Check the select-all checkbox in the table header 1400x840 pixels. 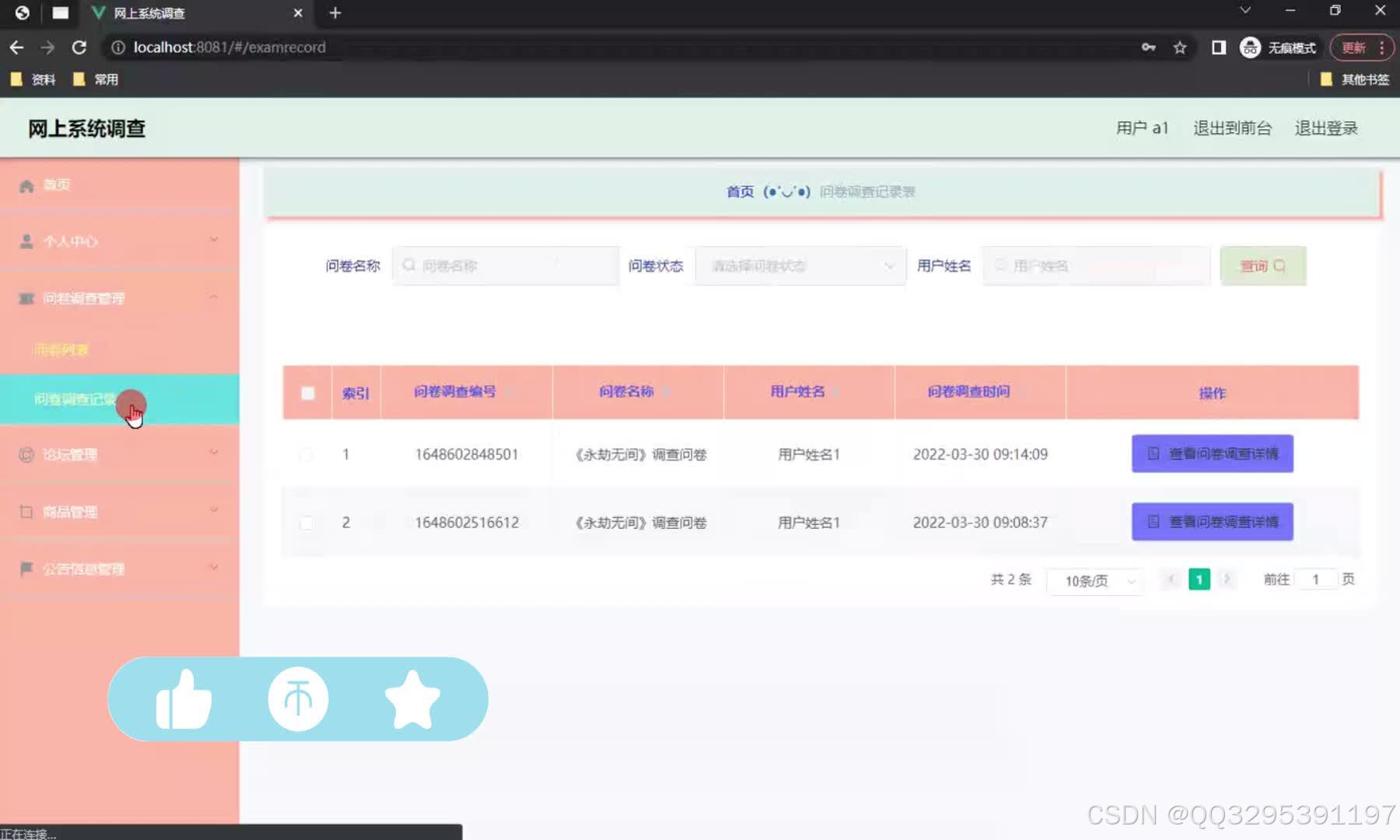pos(308,393)
